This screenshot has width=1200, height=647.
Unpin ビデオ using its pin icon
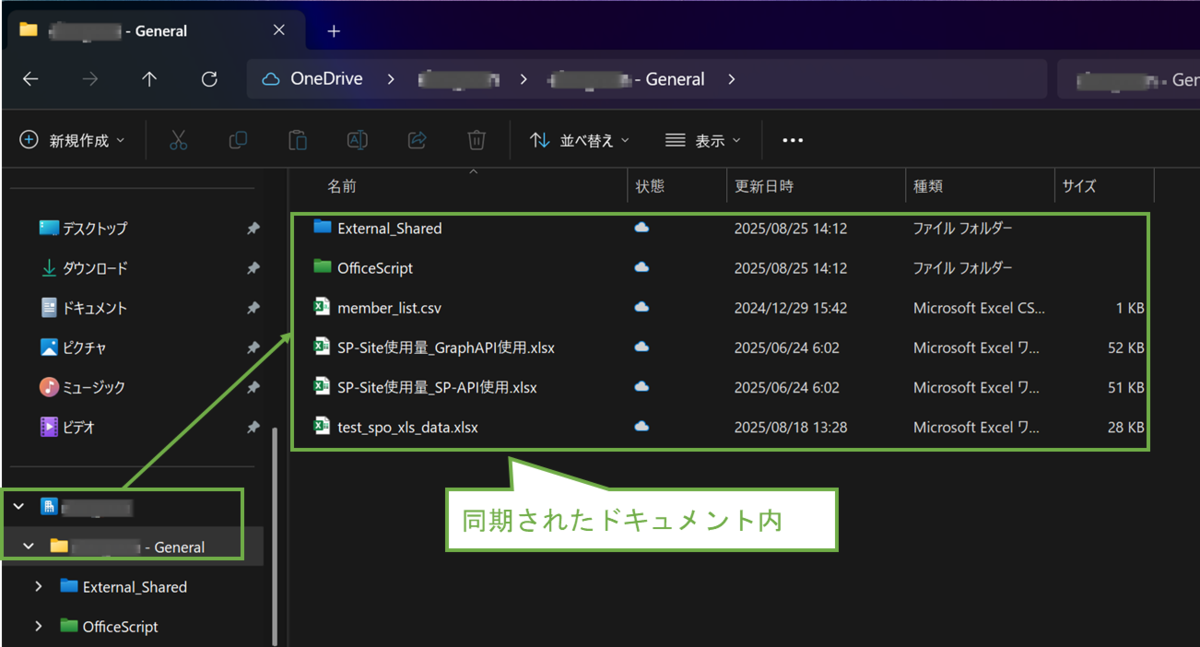coord(253,428)
